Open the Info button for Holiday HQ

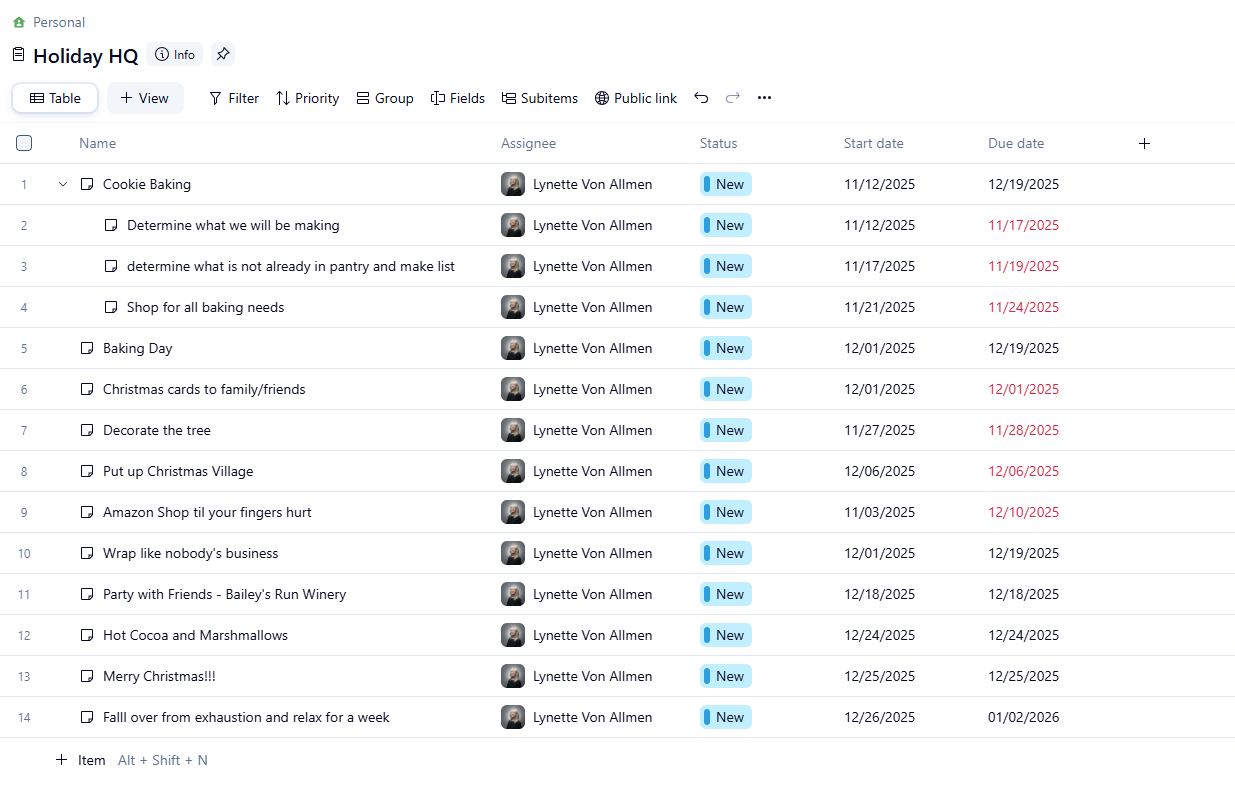(x=175, y=54)
